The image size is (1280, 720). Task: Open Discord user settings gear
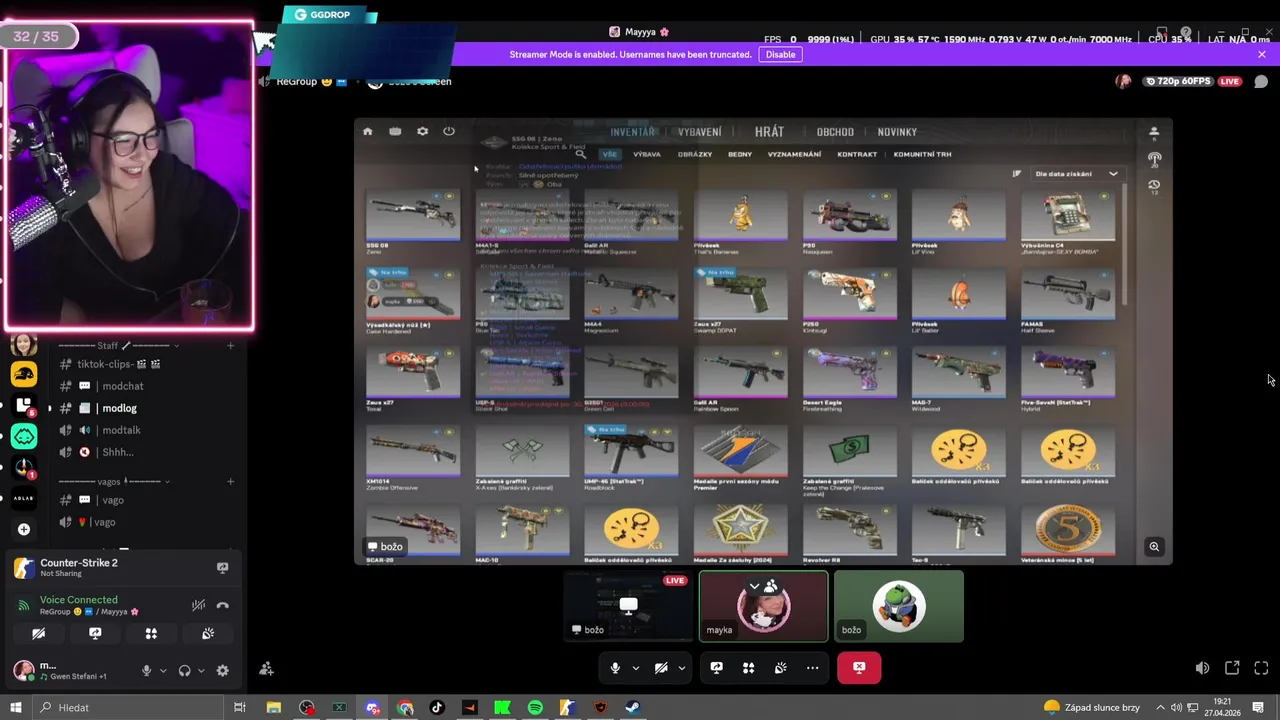(222, 671)
